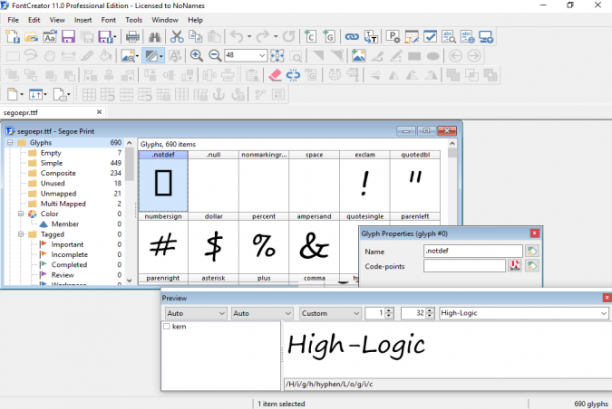Collapse the Color tree node
612x409 pixels.
[x=21, y=213]
